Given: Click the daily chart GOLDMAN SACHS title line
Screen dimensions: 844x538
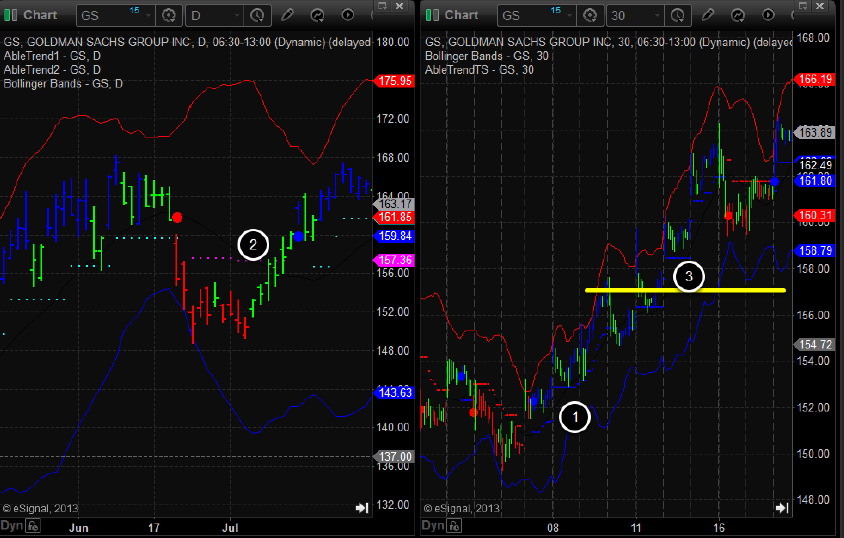Looking at the screenshot, I should [x=187, y=42].
